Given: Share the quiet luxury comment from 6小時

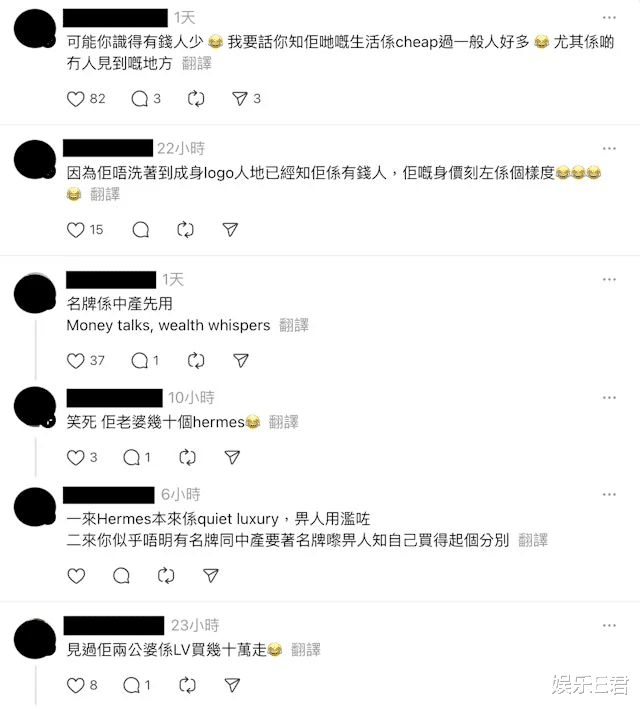Looking at the screenshot, I should pos(211,576).
